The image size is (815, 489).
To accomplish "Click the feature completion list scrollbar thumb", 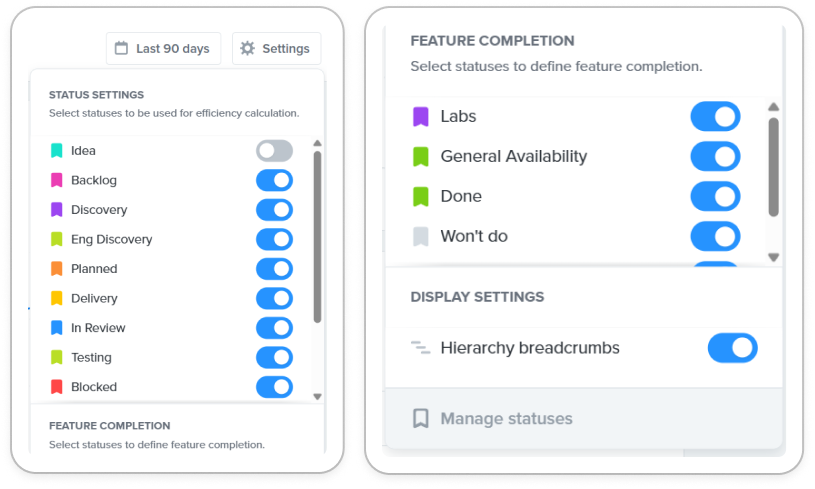I will click(773, 166).
